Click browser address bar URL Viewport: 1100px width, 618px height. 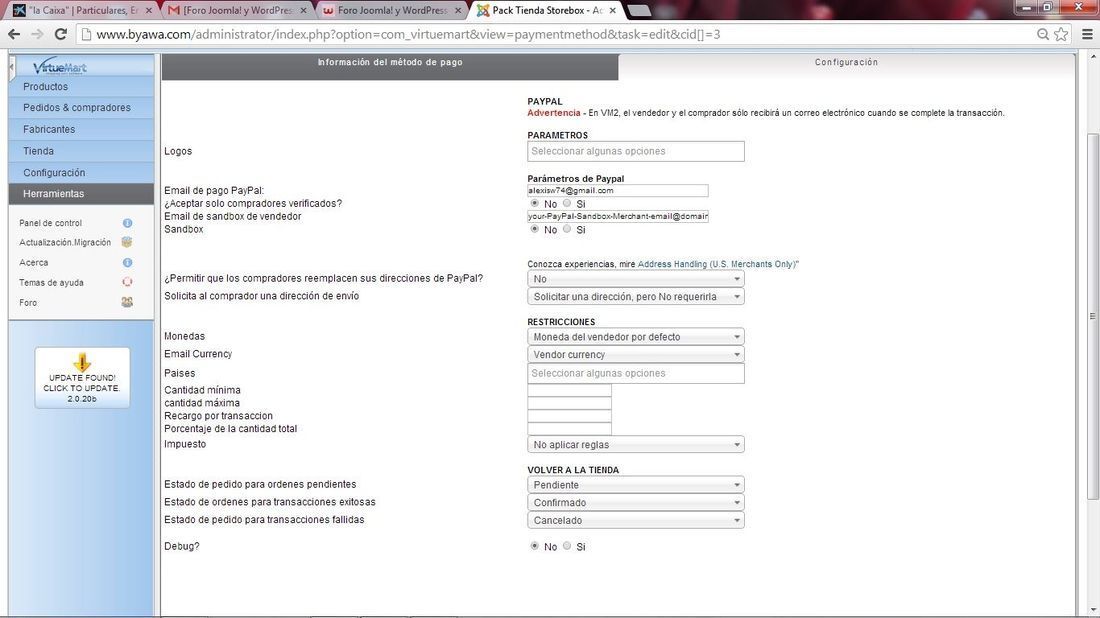(408, 34)
